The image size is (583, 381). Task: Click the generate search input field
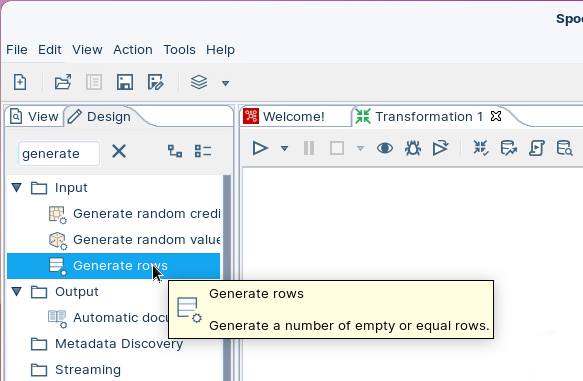[x=59, y=153]
